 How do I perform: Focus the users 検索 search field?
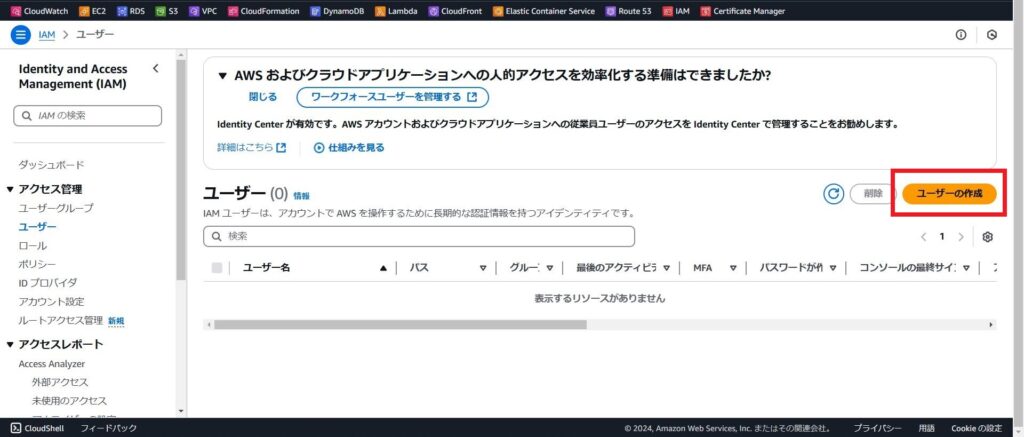pyautogui.click(x=419, y=236)
